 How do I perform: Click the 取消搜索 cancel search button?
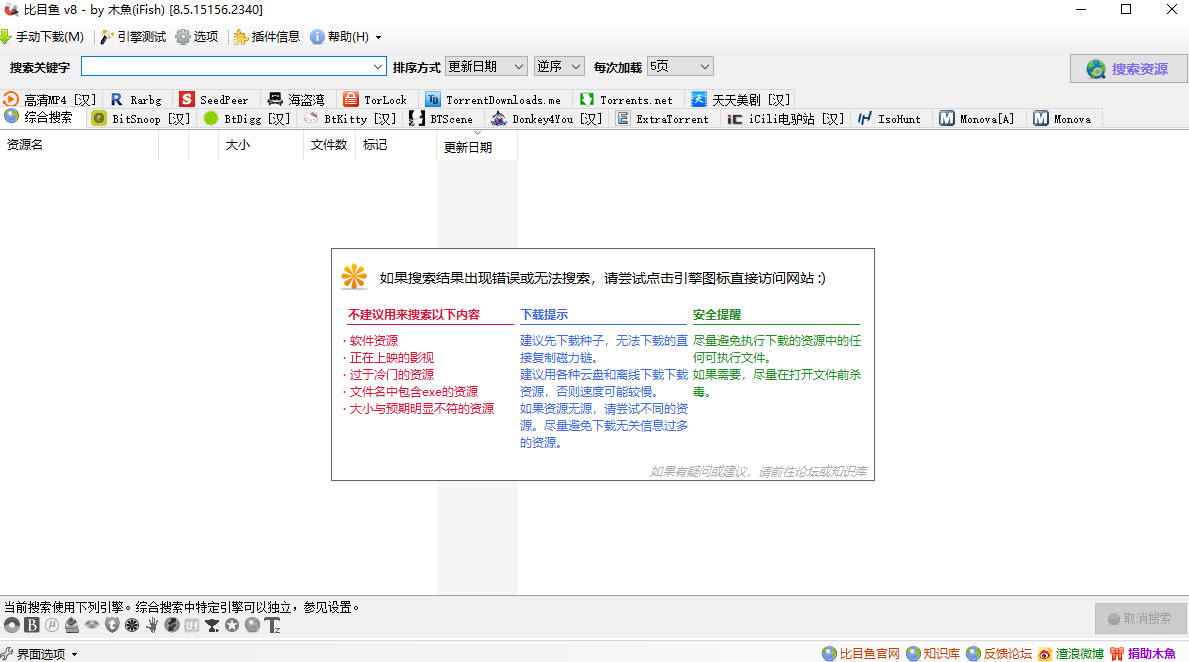[1140, 619]
